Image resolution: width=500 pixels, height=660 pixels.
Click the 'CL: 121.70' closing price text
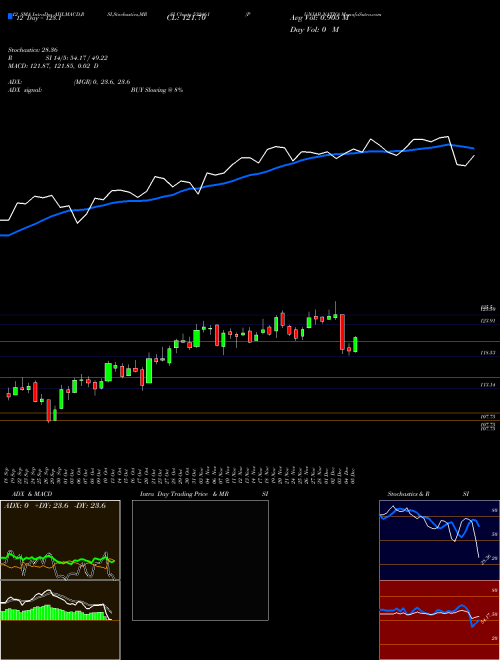click(x=186, y=18)
